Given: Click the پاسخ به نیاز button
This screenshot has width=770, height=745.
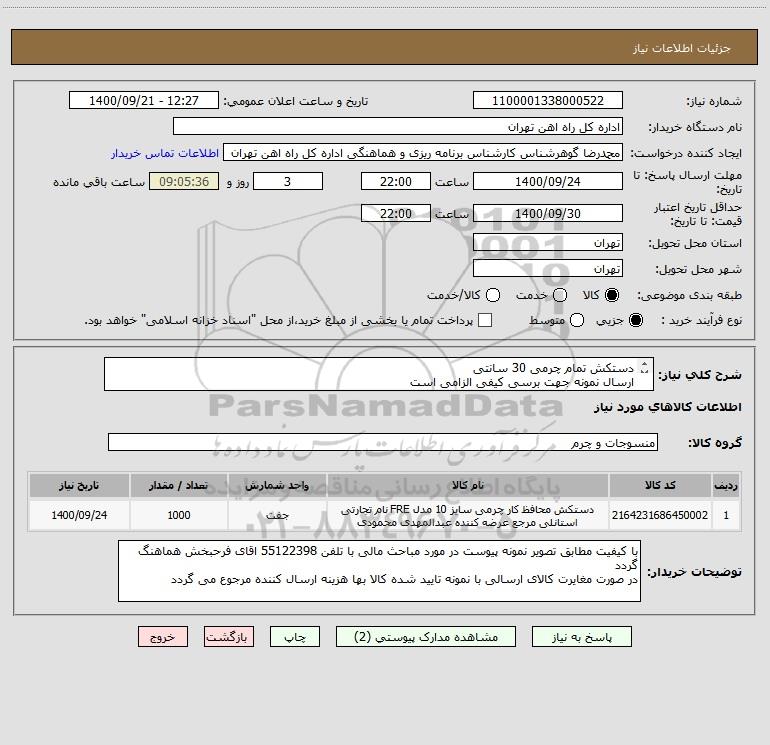Looking at the screenshot, I should (x=582, y=637).
